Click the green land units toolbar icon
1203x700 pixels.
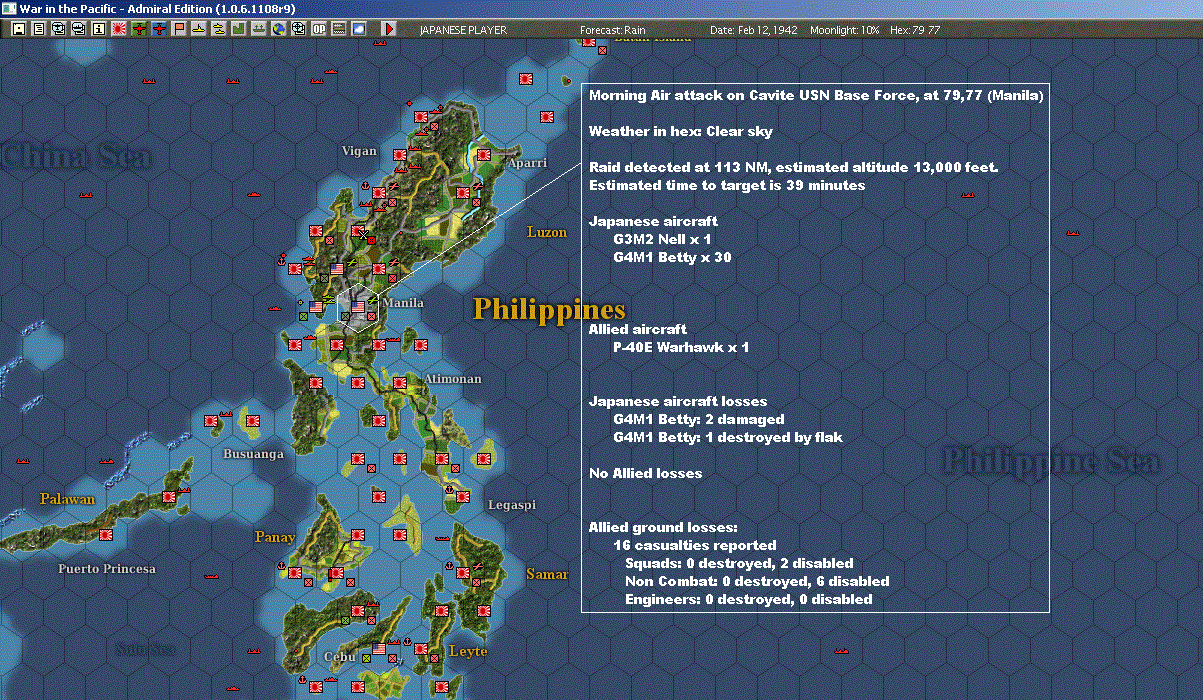click(x=258, y=30)
